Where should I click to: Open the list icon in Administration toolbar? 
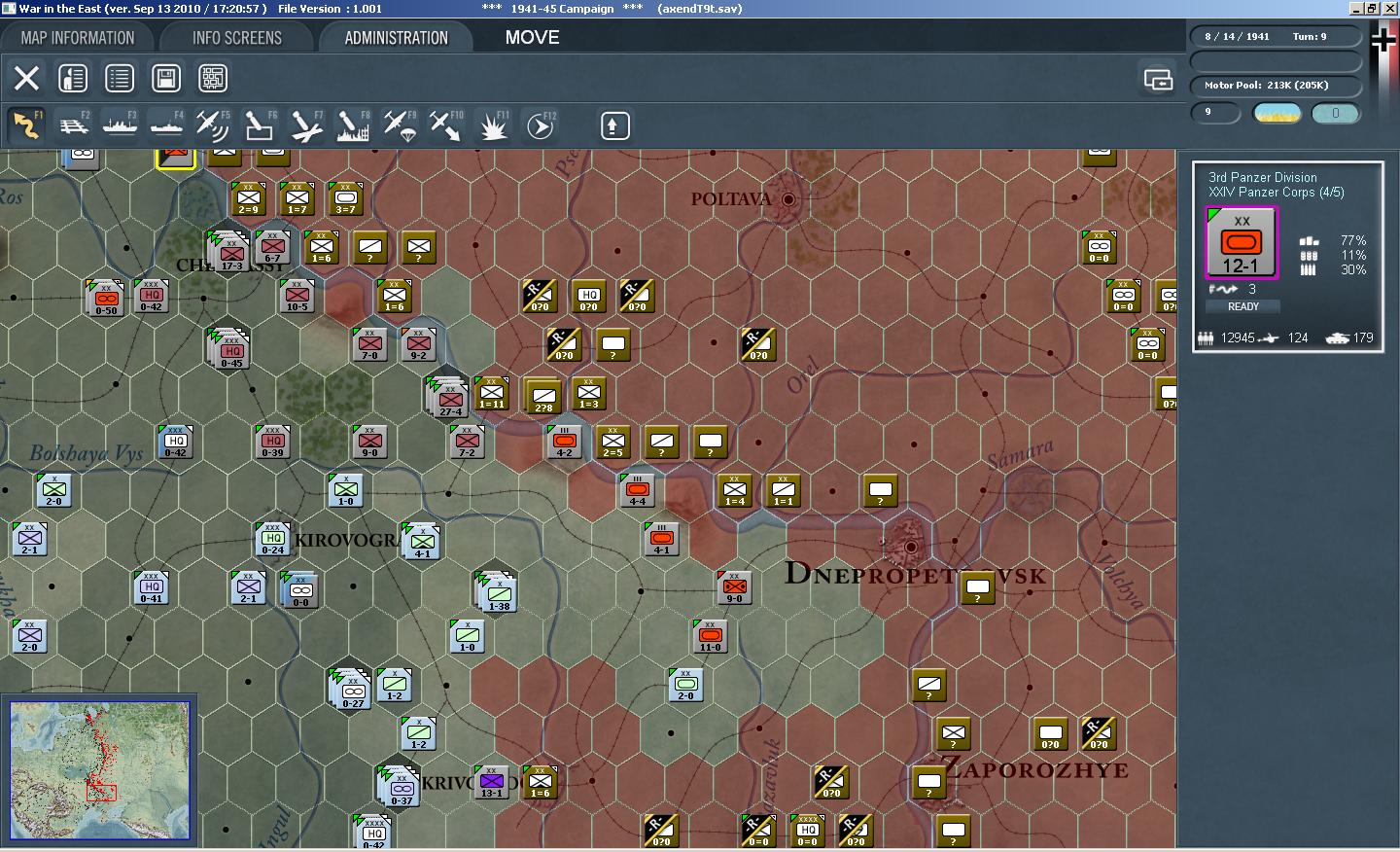click(120, 78)
